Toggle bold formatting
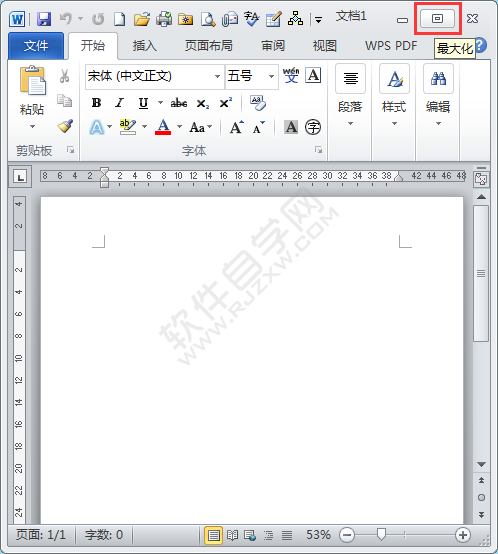Viewport: 498px width, 554px height. click(x=96, y=103)
